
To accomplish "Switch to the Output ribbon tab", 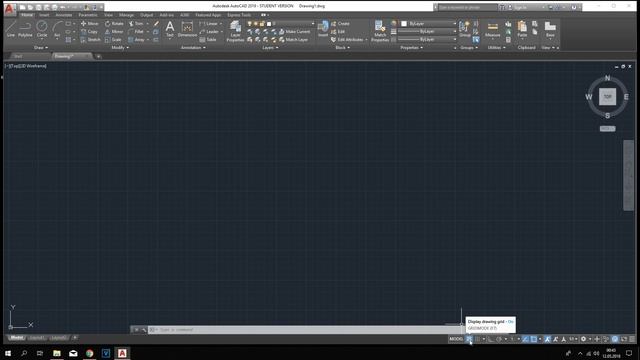I will click(147, 15).
